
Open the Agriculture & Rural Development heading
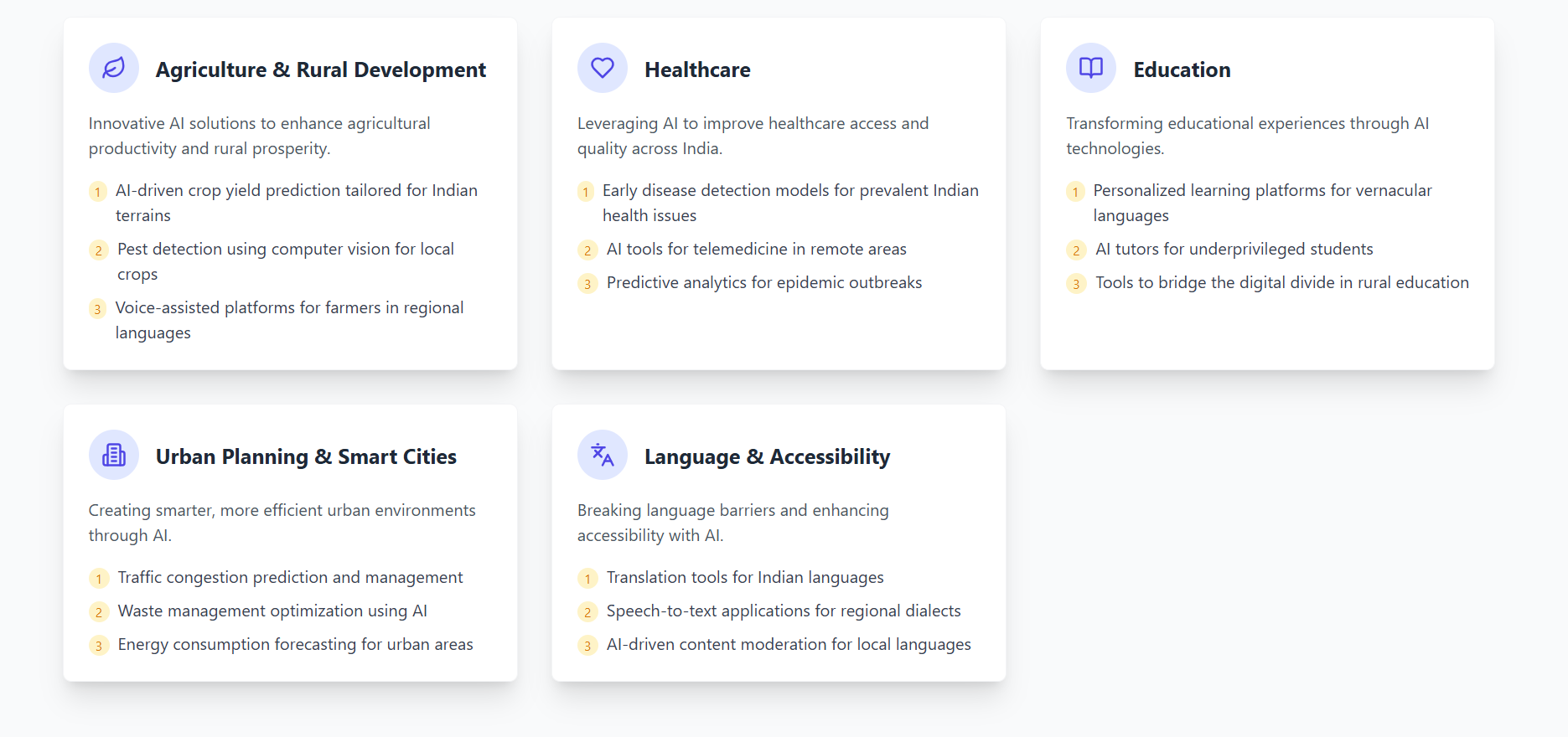tap(321, 70)
